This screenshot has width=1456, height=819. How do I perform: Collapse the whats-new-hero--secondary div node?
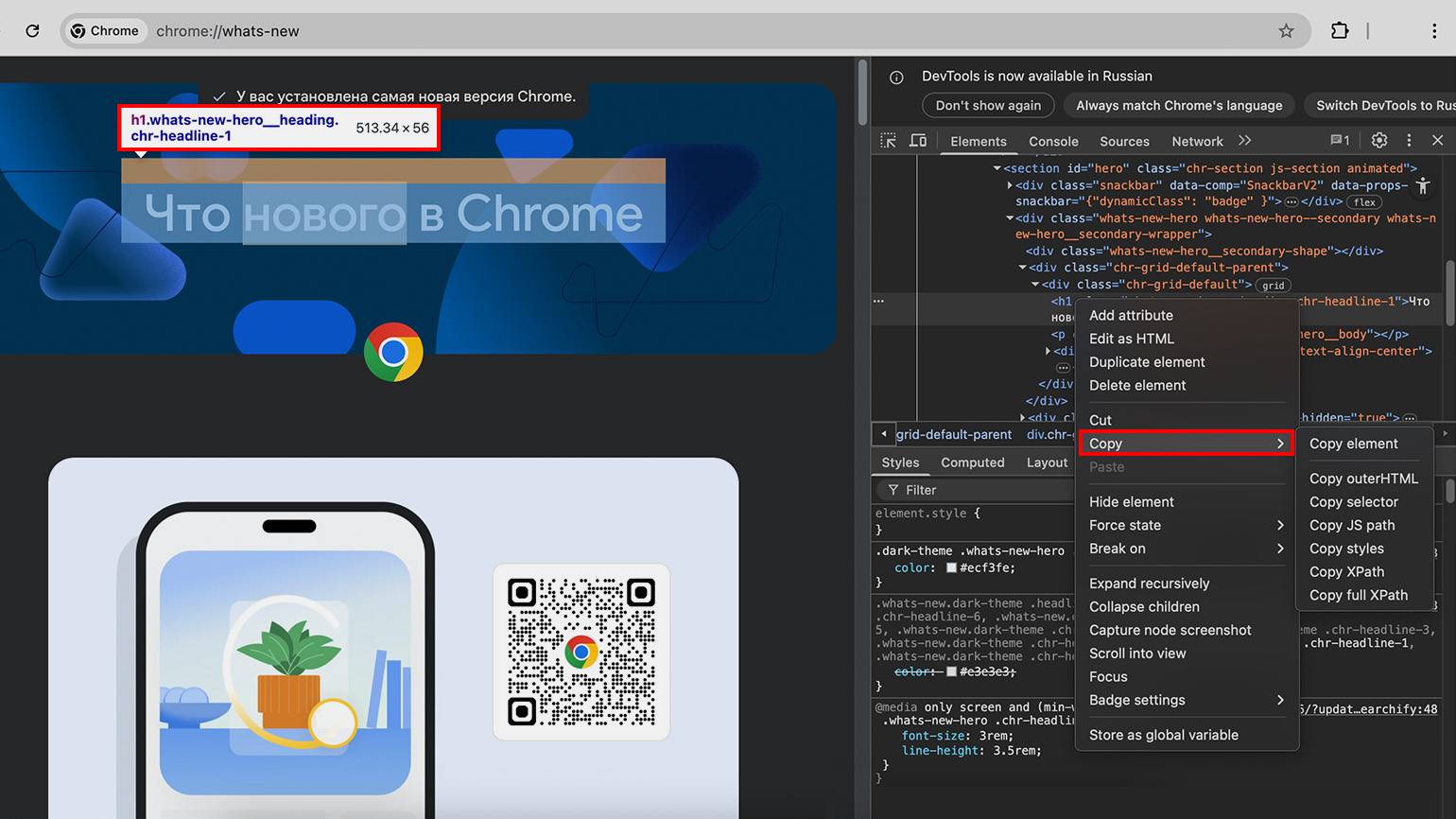[x=1010, y=218]
